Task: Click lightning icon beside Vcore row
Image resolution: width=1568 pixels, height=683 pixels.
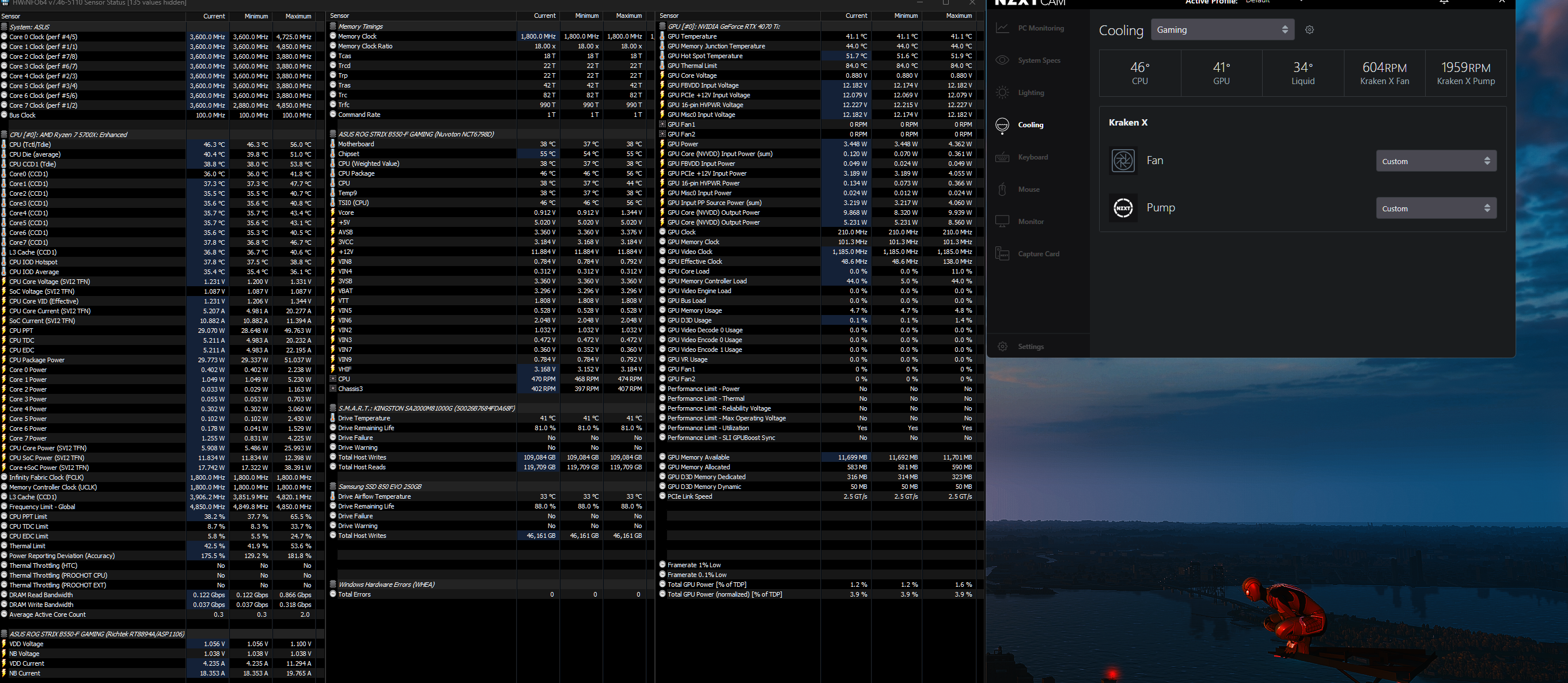Action: click(x=333, y=213)
